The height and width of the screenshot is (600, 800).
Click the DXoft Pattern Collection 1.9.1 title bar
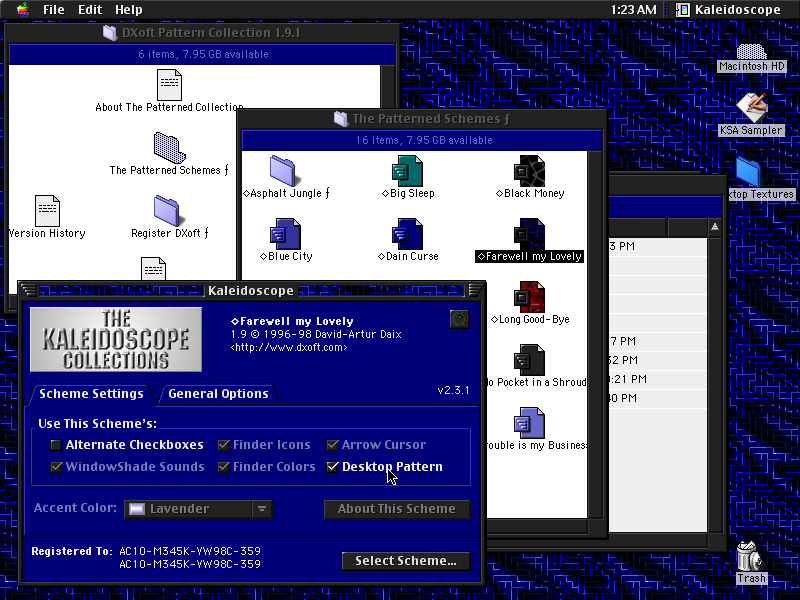point(202,33)
